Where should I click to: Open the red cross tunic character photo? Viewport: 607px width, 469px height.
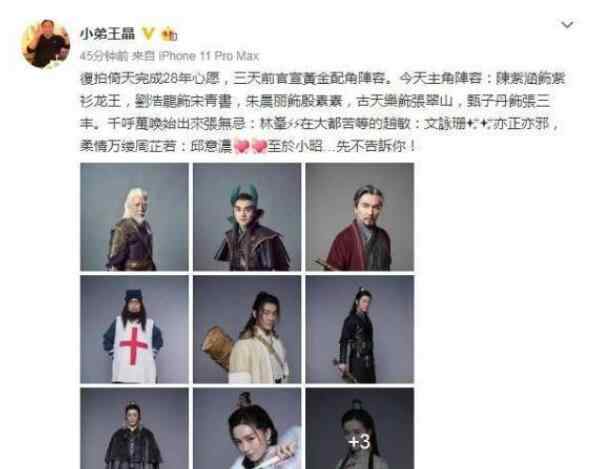point(134,329)
